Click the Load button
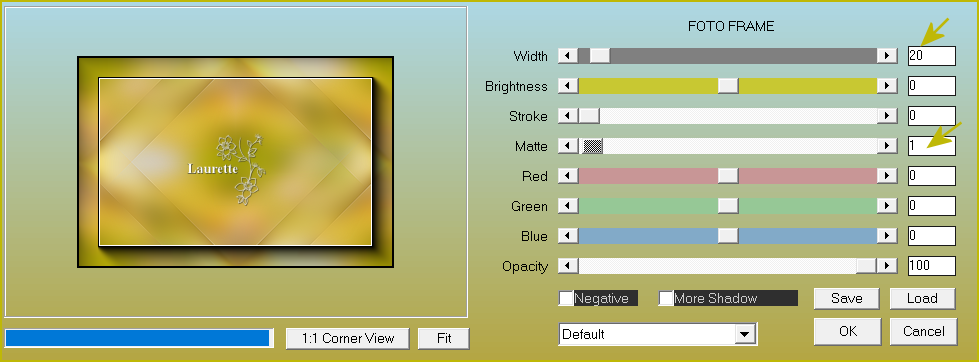The image size is (979, 362). point(922,298)
